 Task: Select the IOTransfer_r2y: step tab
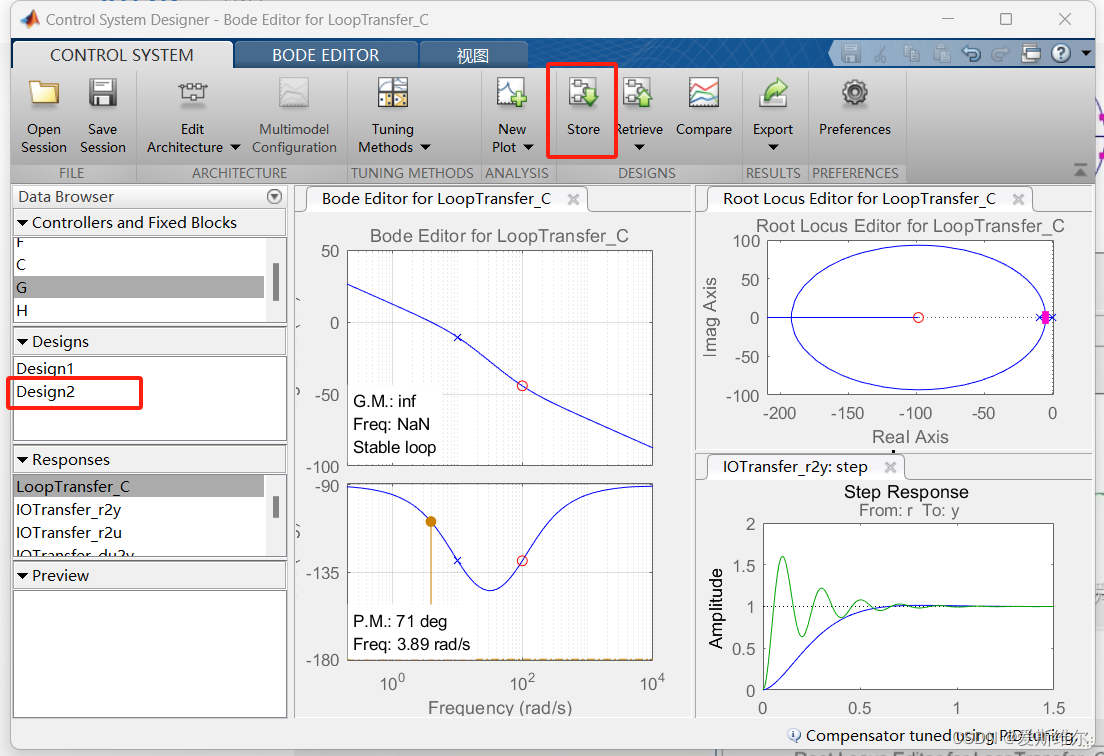pos(795,467)
